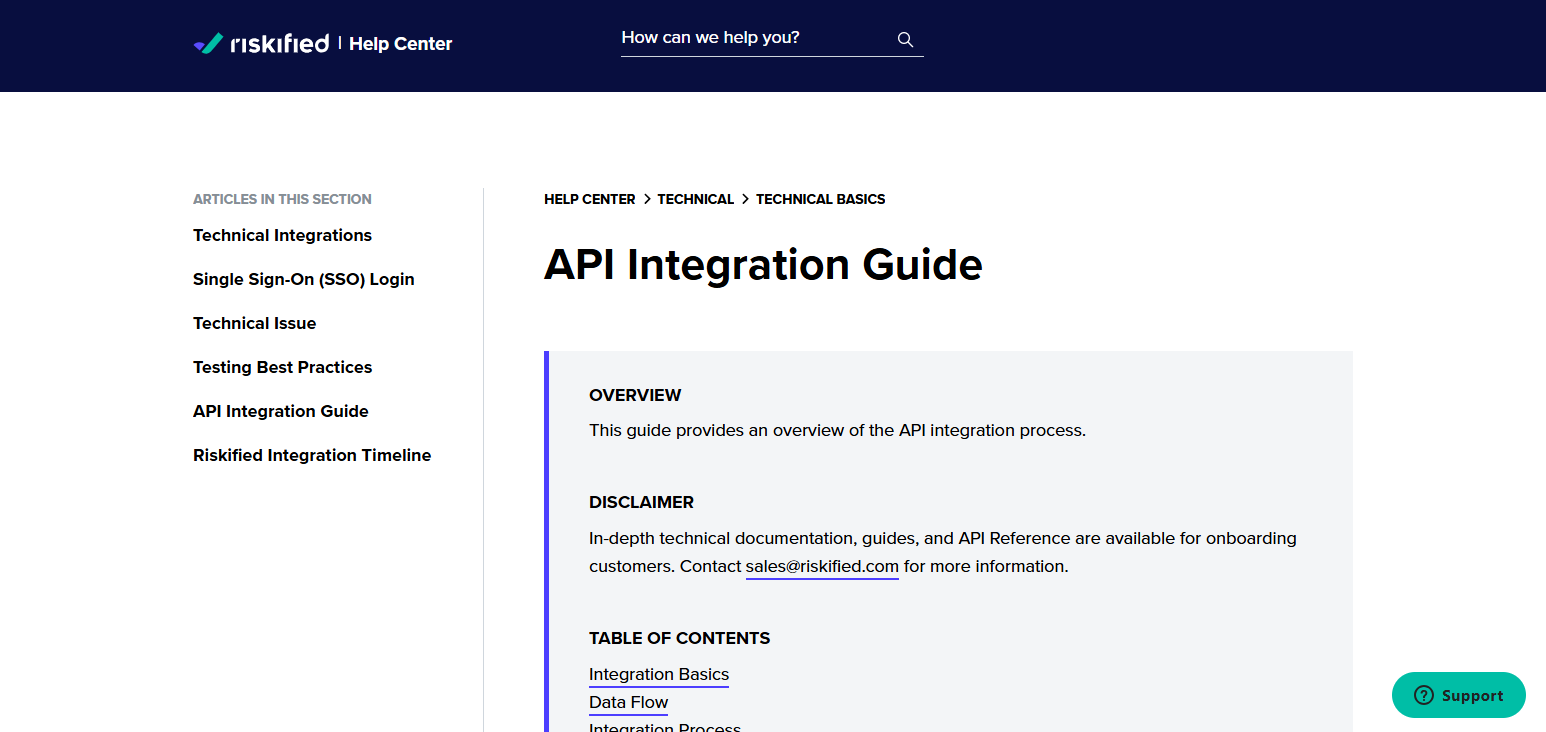
Task: Open the Support chat button
Action: click(x=1458, y=695)
